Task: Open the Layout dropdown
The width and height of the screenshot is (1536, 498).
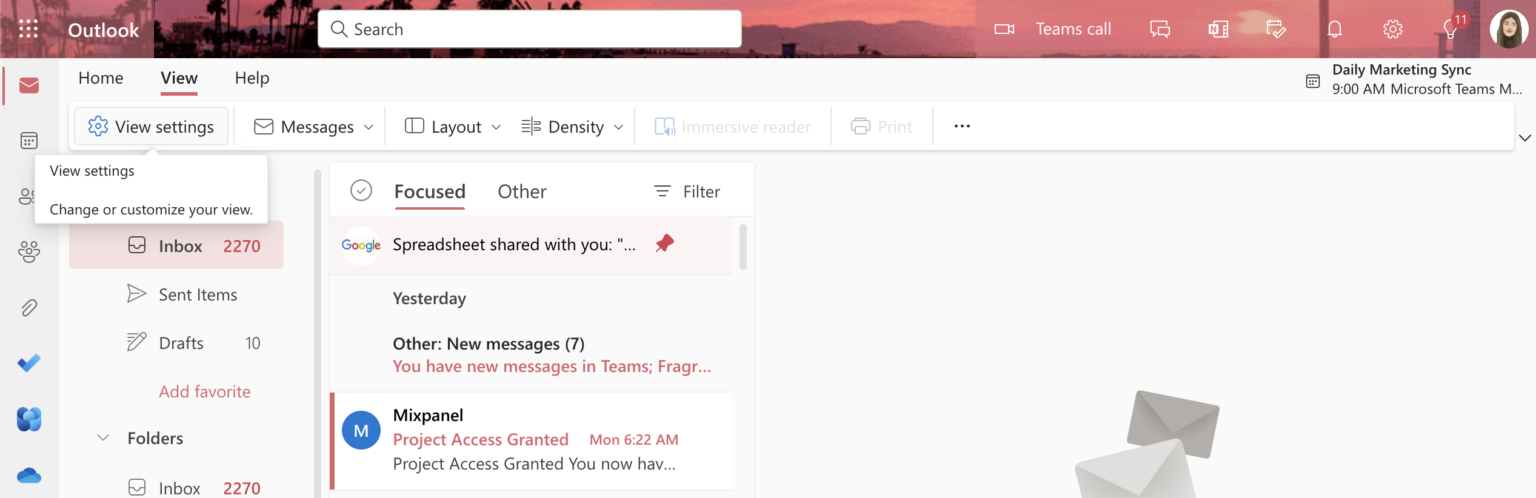Action: point(452,127)
